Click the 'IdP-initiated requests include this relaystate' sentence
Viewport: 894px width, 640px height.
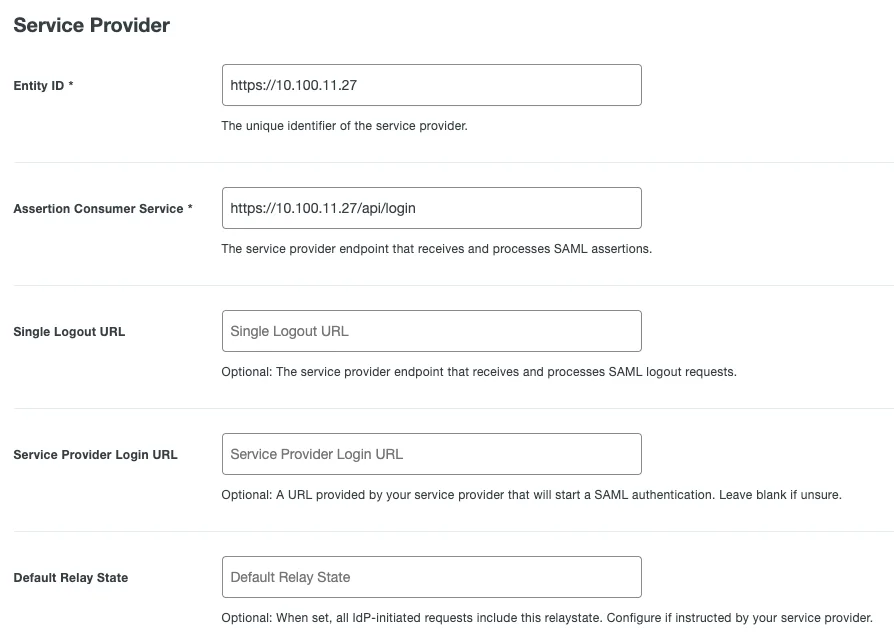coord(411,618)
